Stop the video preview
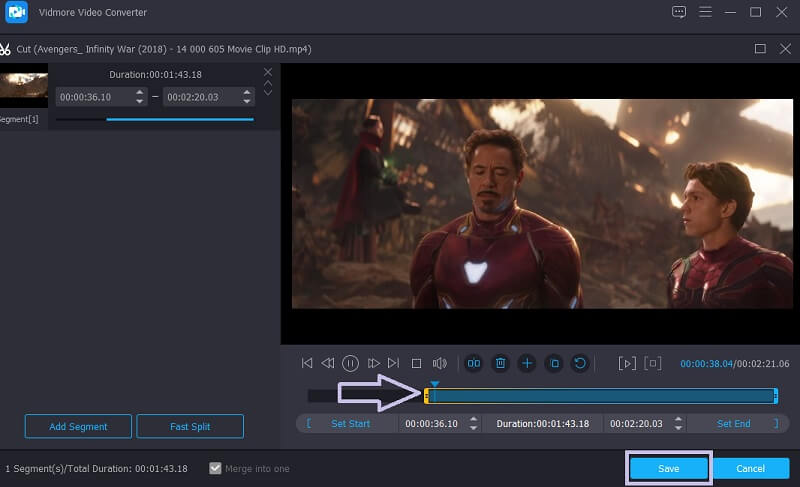This screenshot has width=800, height=487. (417, 363)
